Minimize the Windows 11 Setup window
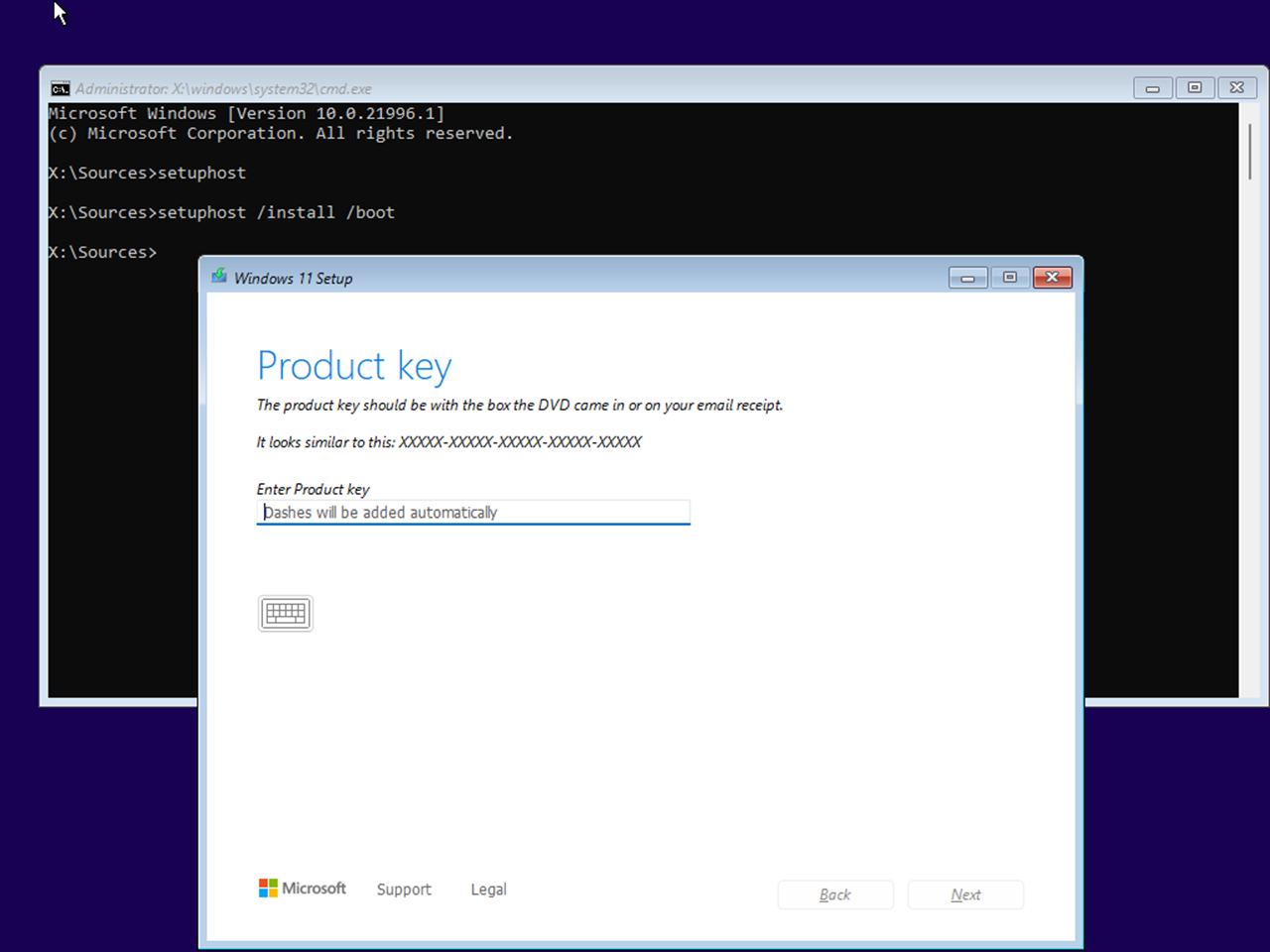The height and width of the screenshot is (952, 1270). point(967,278)
